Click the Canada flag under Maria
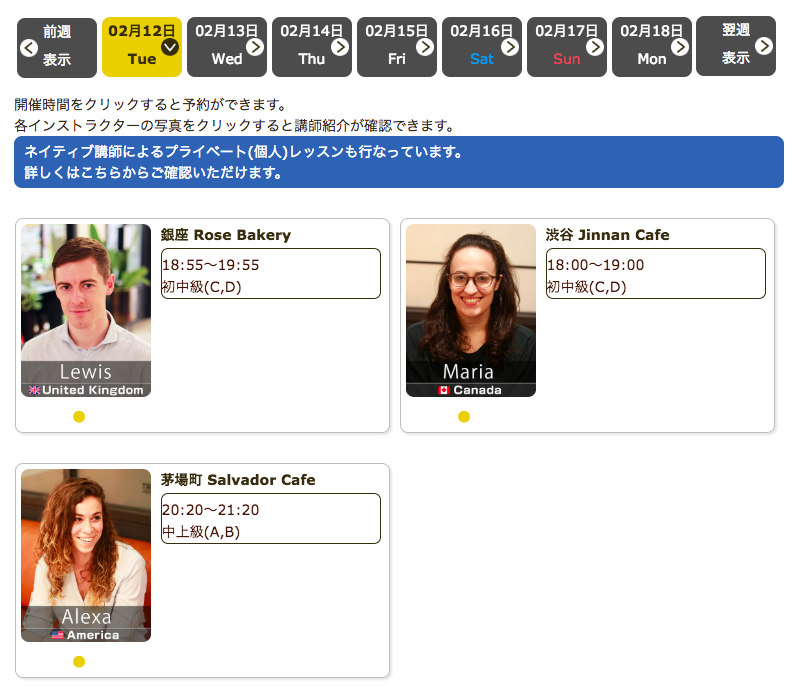This screenshot has height=696, width=800. click(444, 390)
